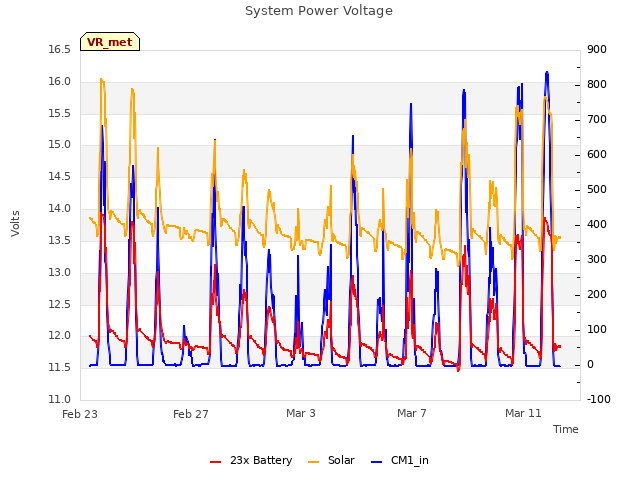The height and width of the screenshot is (480, 640).
Task: Click the 11.5 left axis value
Action: [60, 368]
